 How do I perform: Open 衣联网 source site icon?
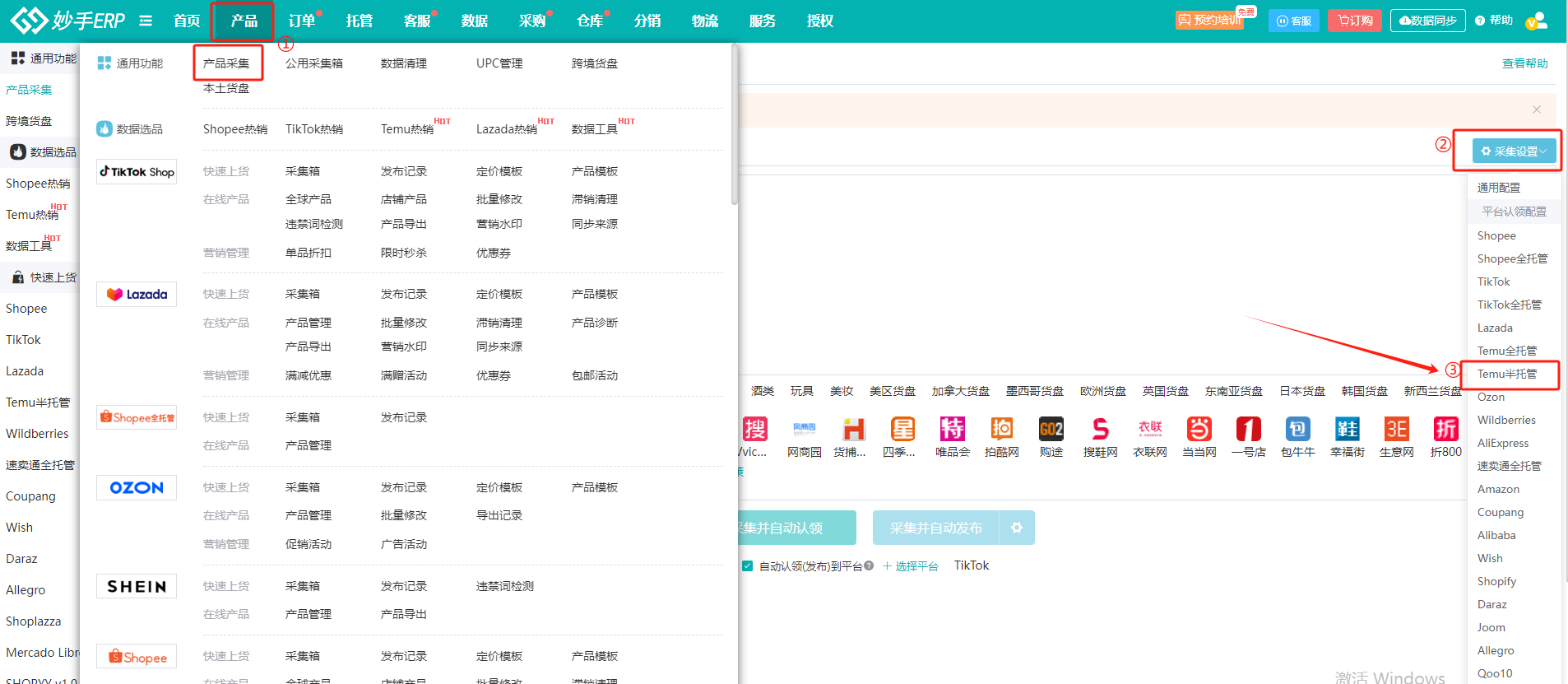[x=1149, y=429]
